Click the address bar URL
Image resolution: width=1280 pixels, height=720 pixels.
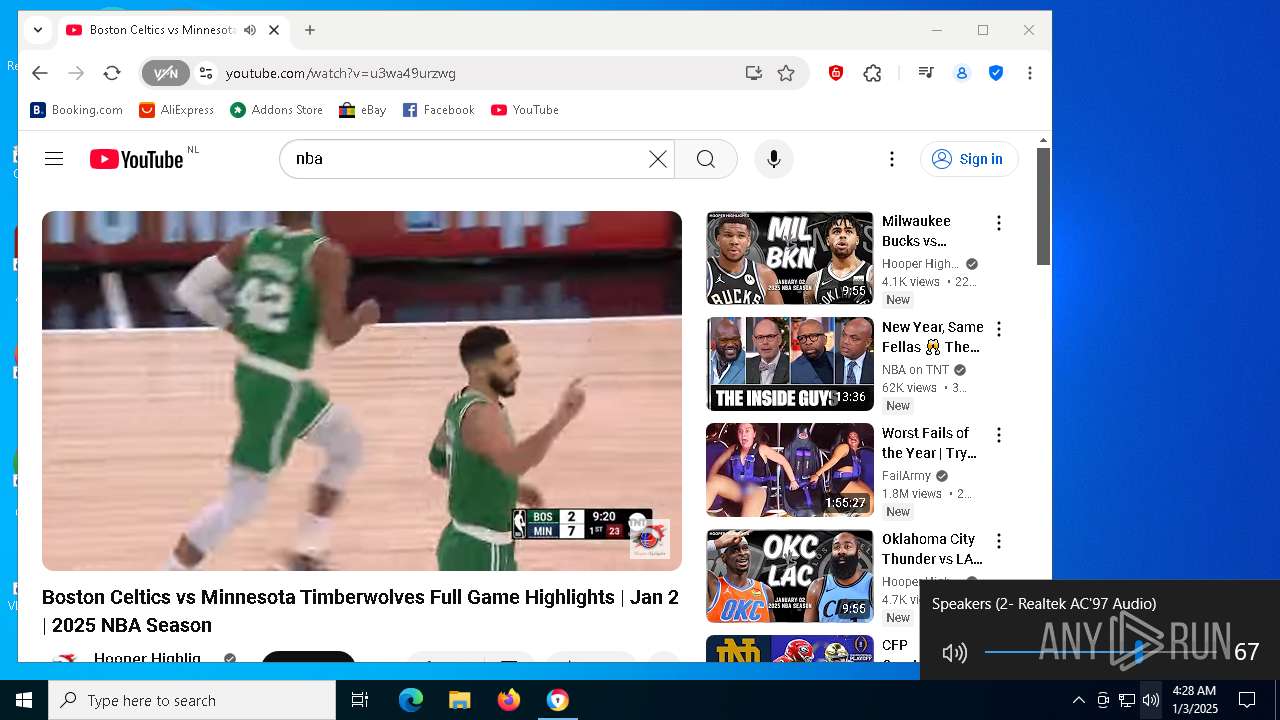pos(341,73)
